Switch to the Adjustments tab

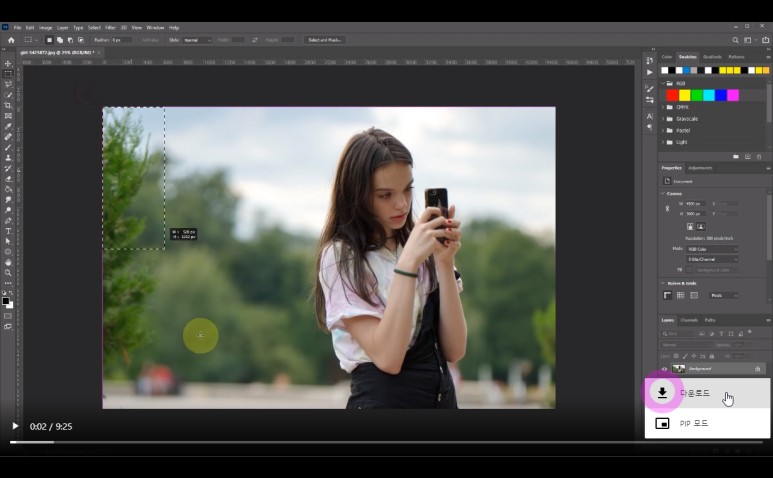700,168
